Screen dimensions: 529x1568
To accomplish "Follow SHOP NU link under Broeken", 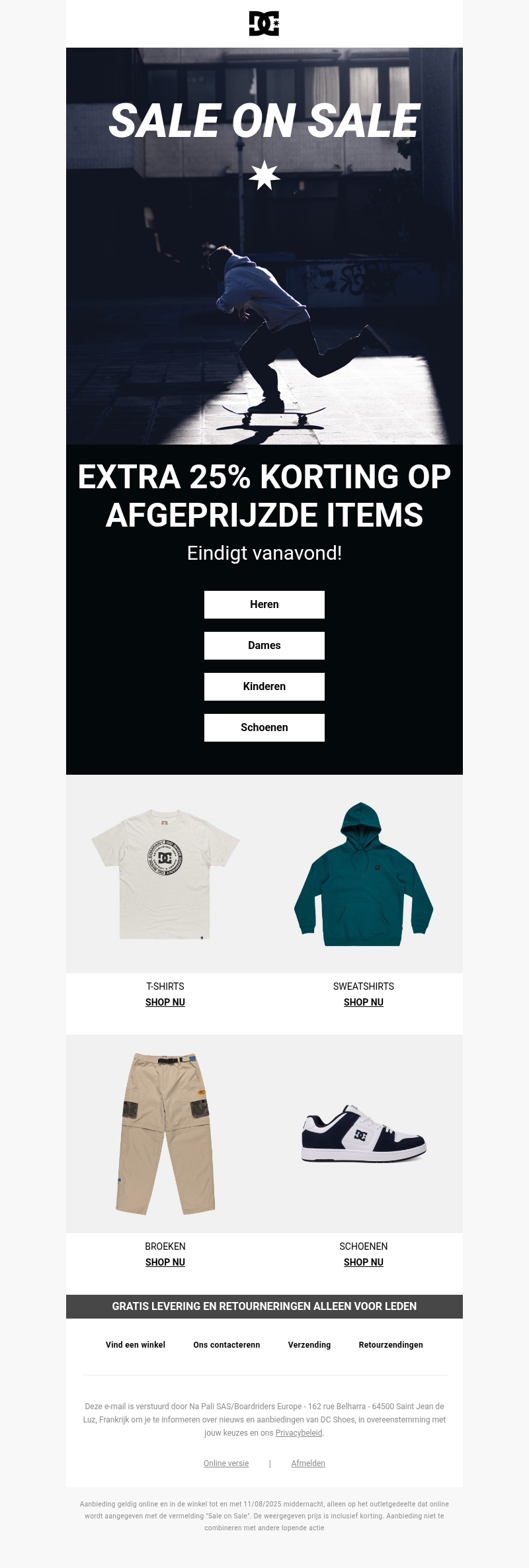I will (165, 1262).
